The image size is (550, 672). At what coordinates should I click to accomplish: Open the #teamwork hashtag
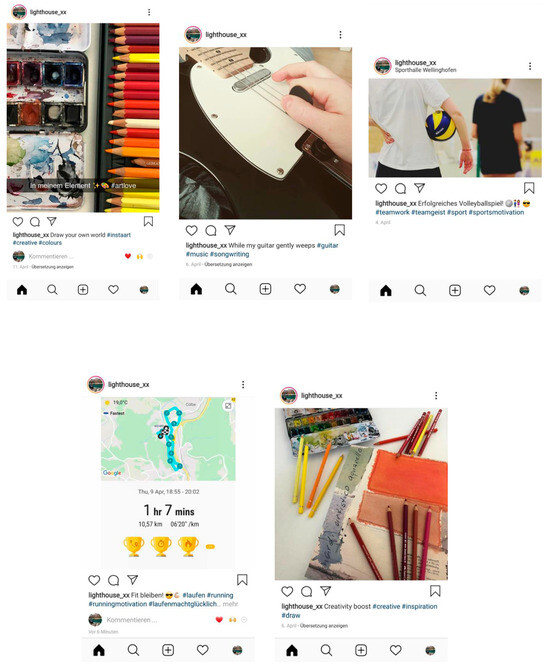pos(392,212)
